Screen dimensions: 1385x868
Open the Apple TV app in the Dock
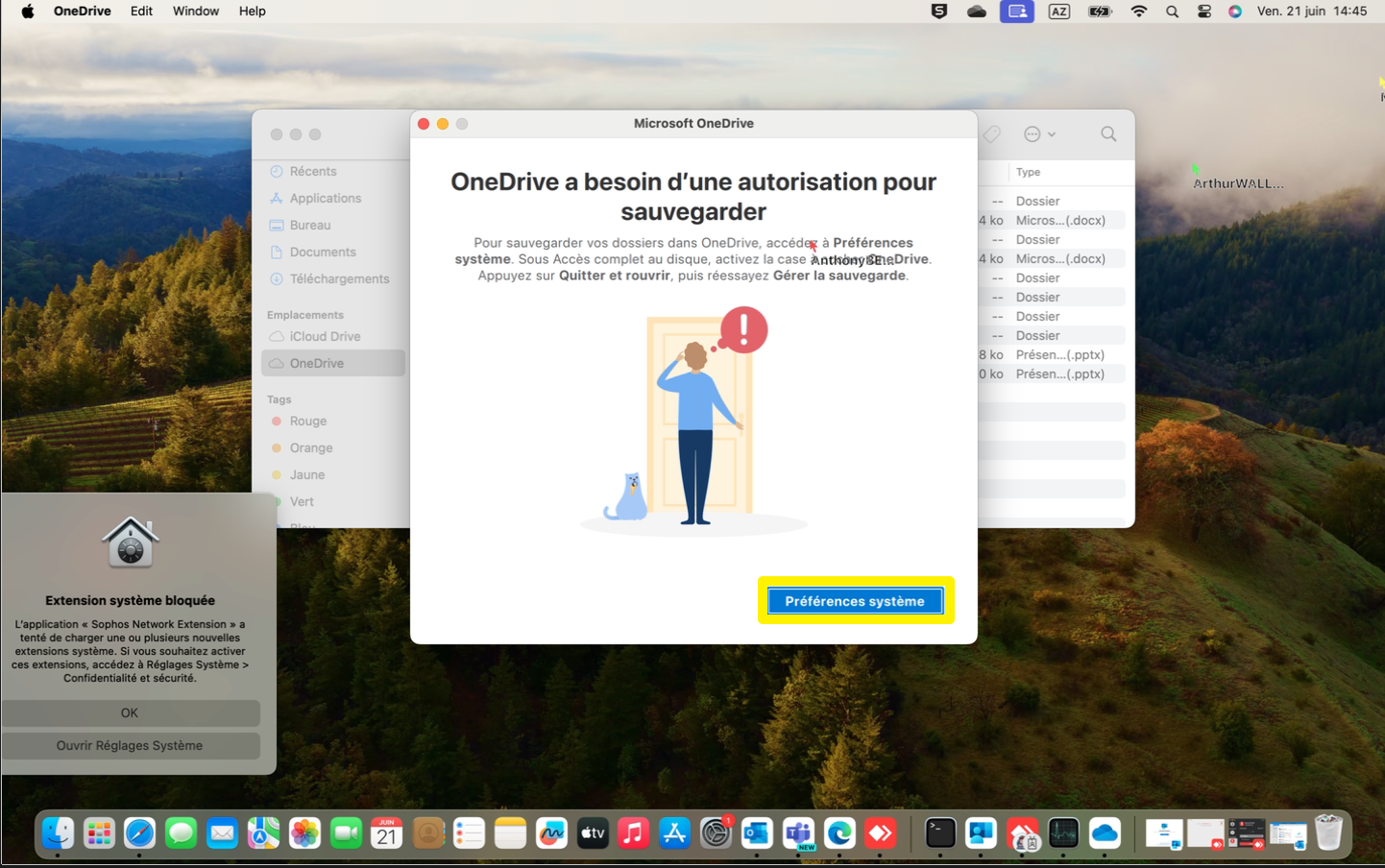point(593,833)
